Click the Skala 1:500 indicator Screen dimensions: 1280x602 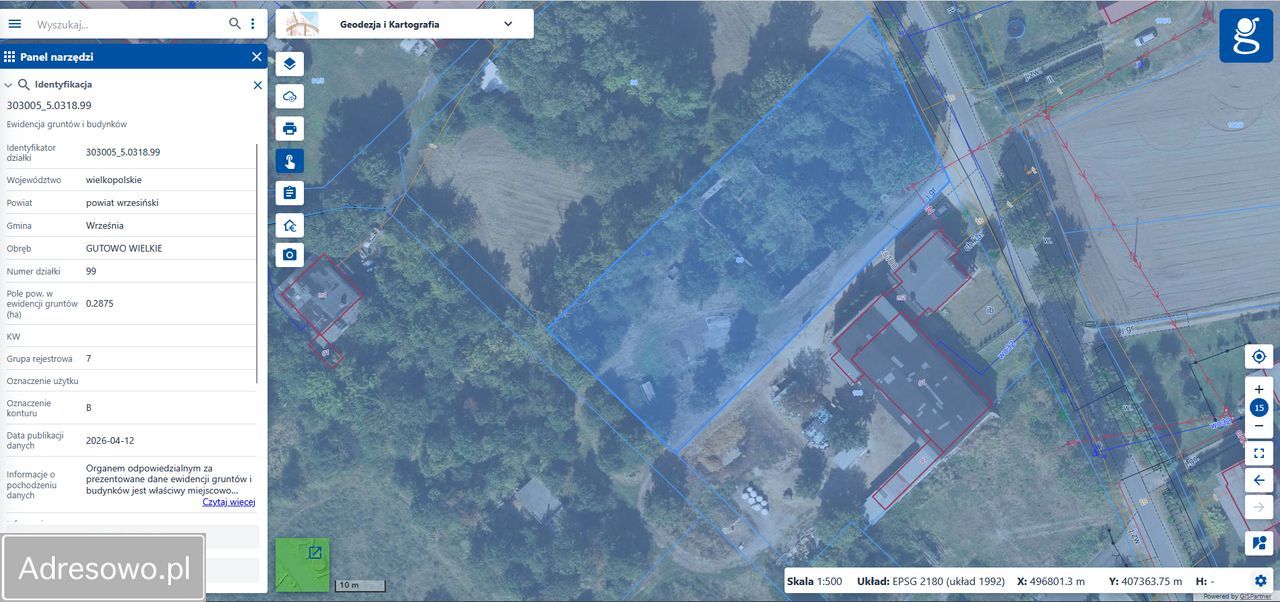(815, 581)
